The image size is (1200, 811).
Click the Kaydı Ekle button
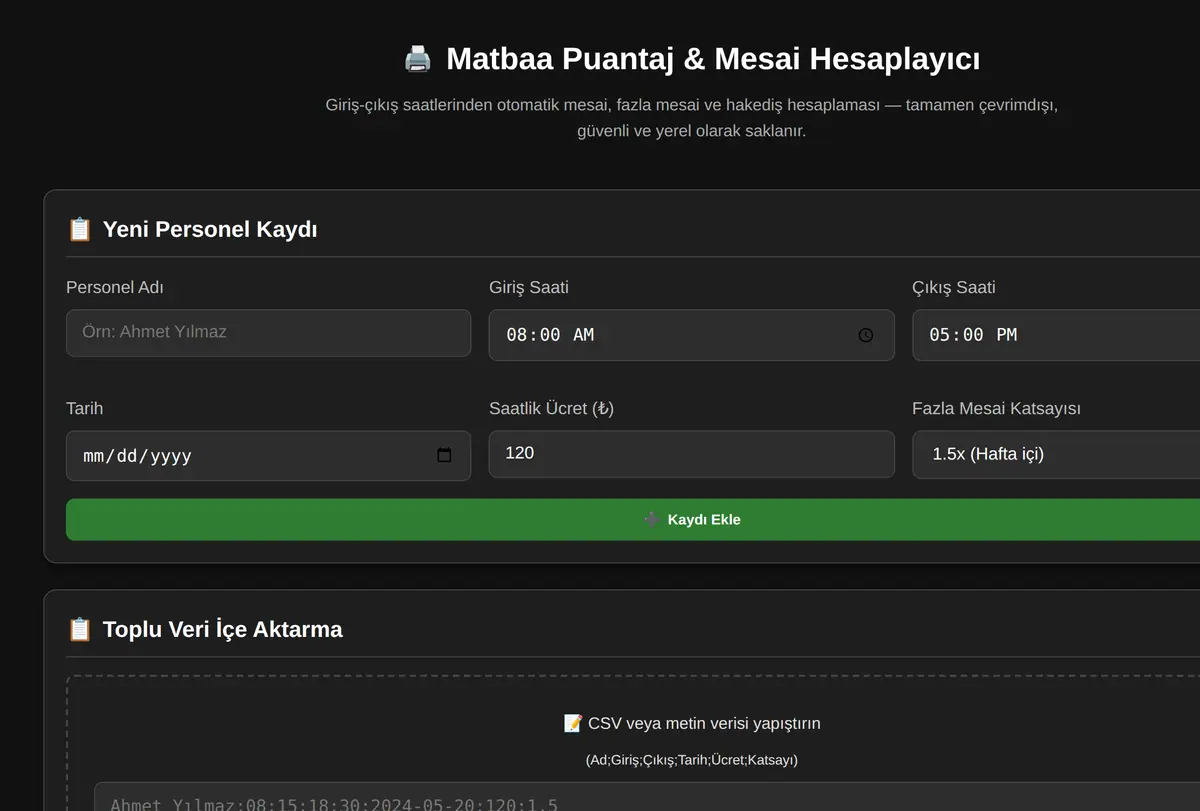633,520
